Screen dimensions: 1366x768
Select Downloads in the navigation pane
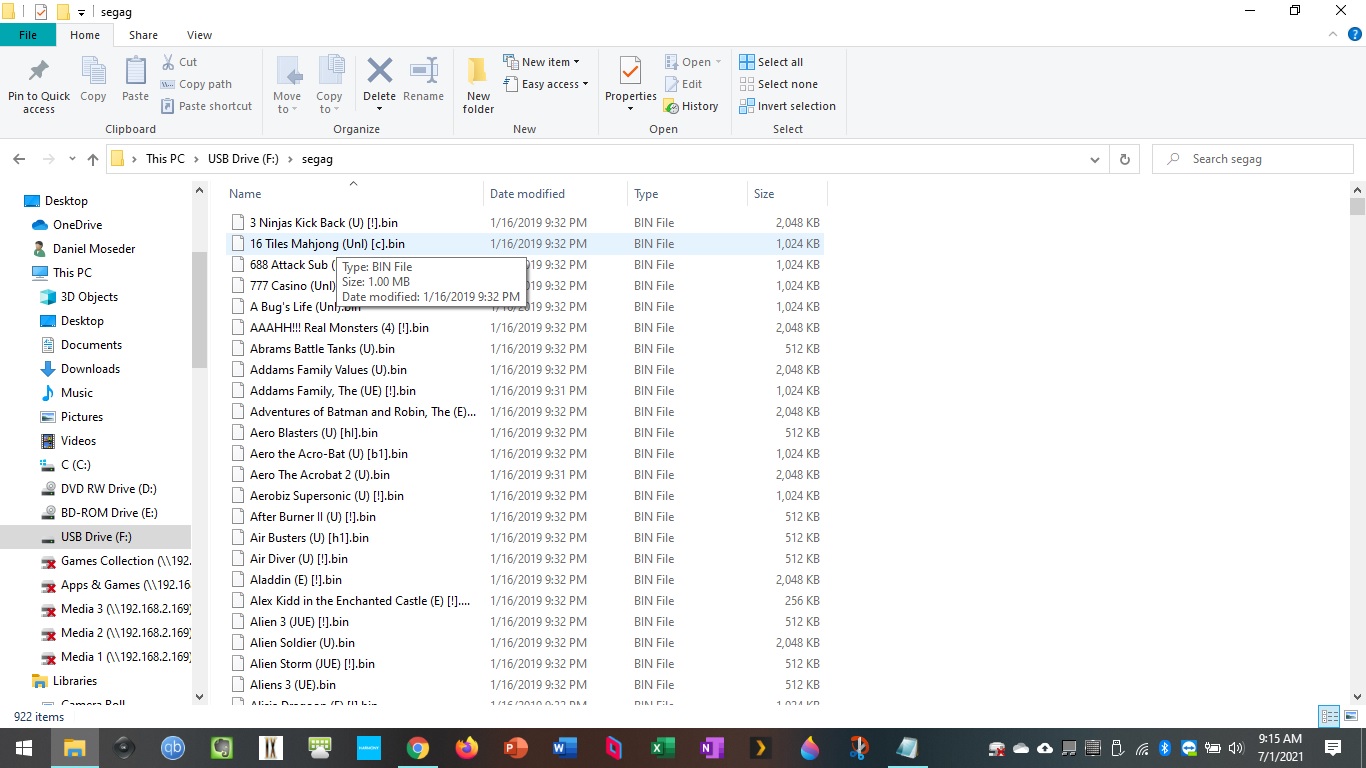[90, 369]
